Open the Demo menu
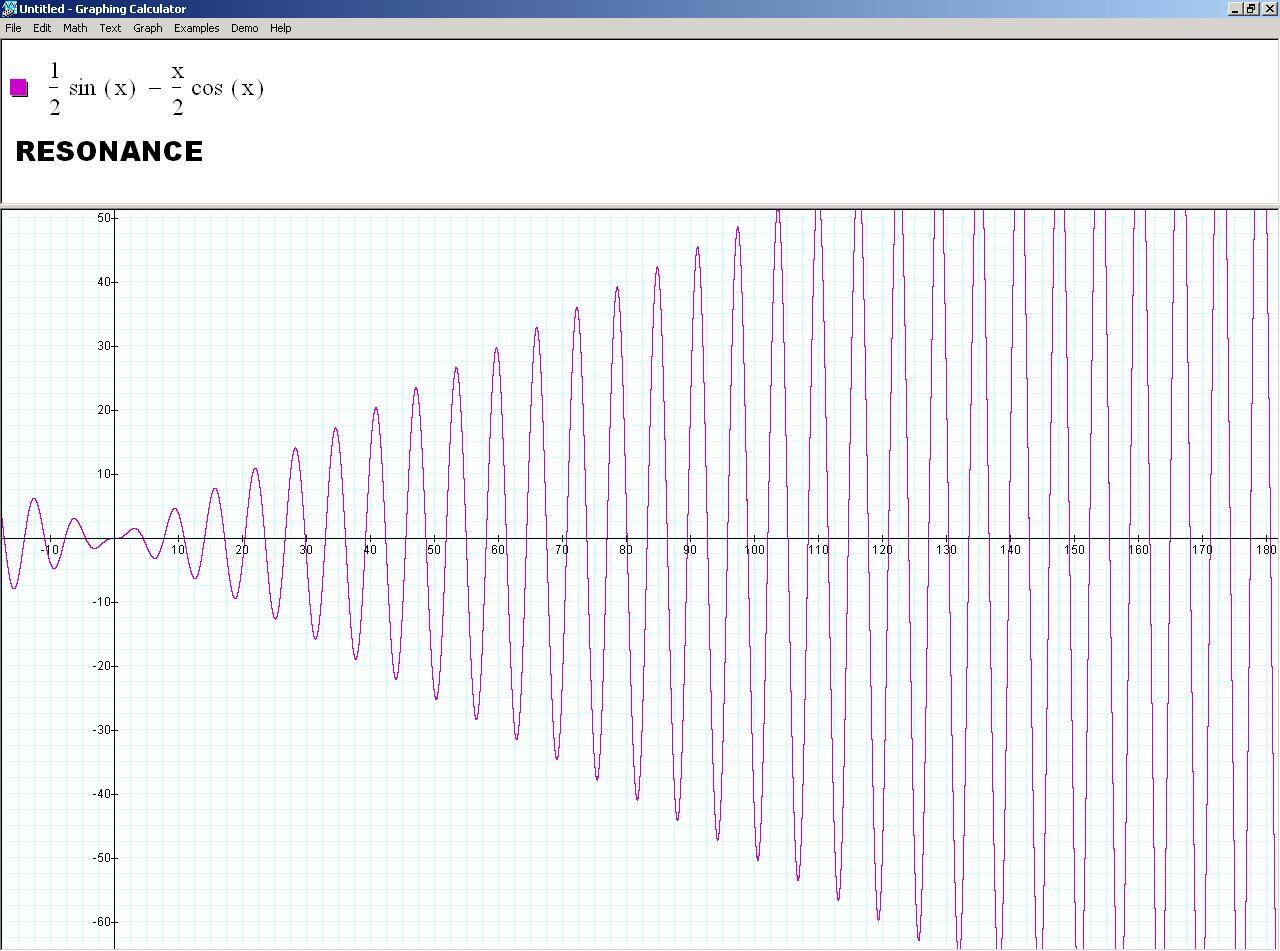 (x=244, y=28)
